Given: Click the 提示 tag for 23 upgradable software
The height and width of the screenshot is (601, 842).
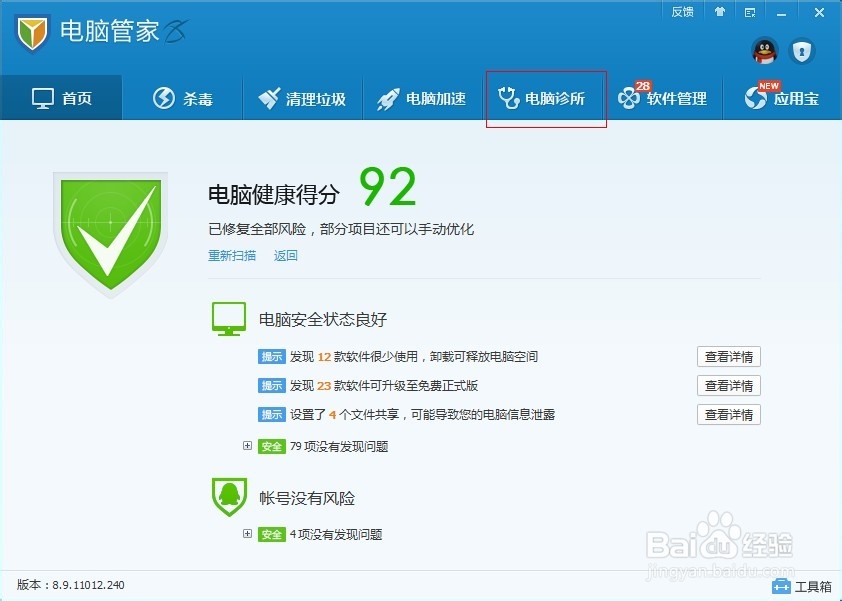Looking at the screenshot, I should (x=272, y=386).
